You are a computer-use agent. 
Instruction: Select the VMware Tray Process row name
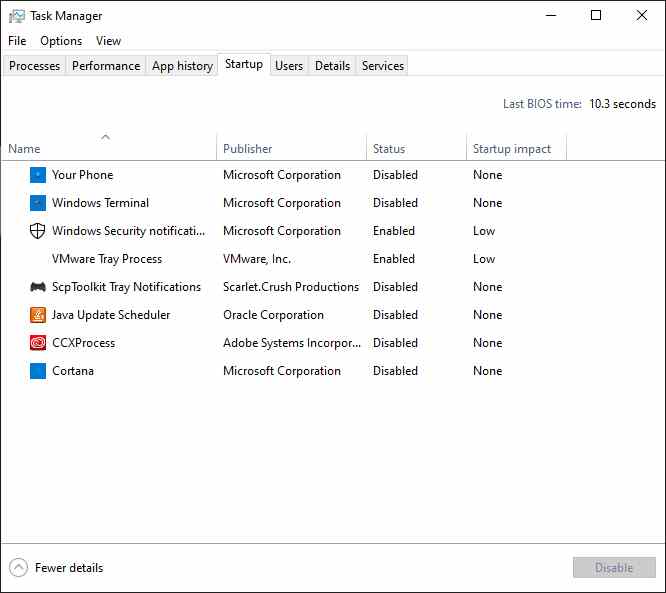(107, 259)
